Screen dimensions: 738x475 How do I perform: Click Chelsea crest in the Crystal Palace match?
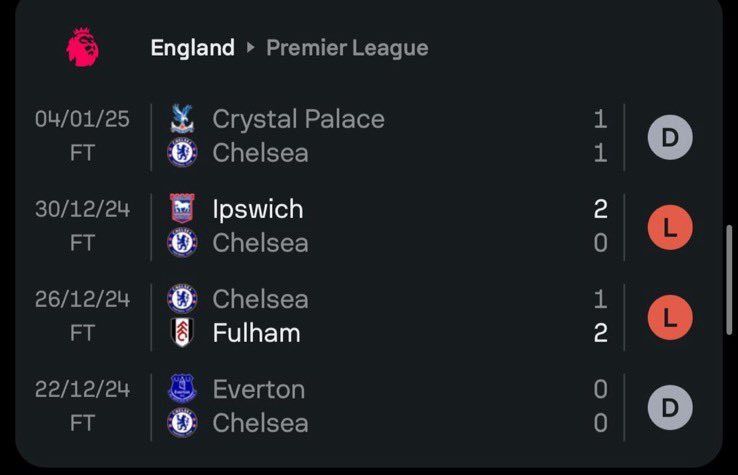(x=182, y=153)
